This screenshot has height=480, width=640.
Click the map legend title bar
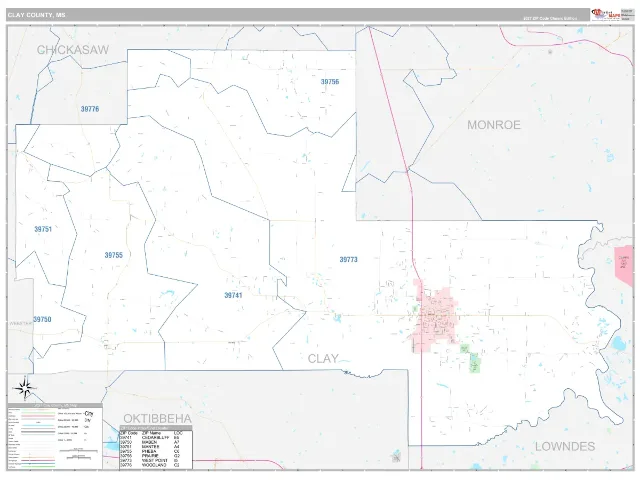pos(55,405)
